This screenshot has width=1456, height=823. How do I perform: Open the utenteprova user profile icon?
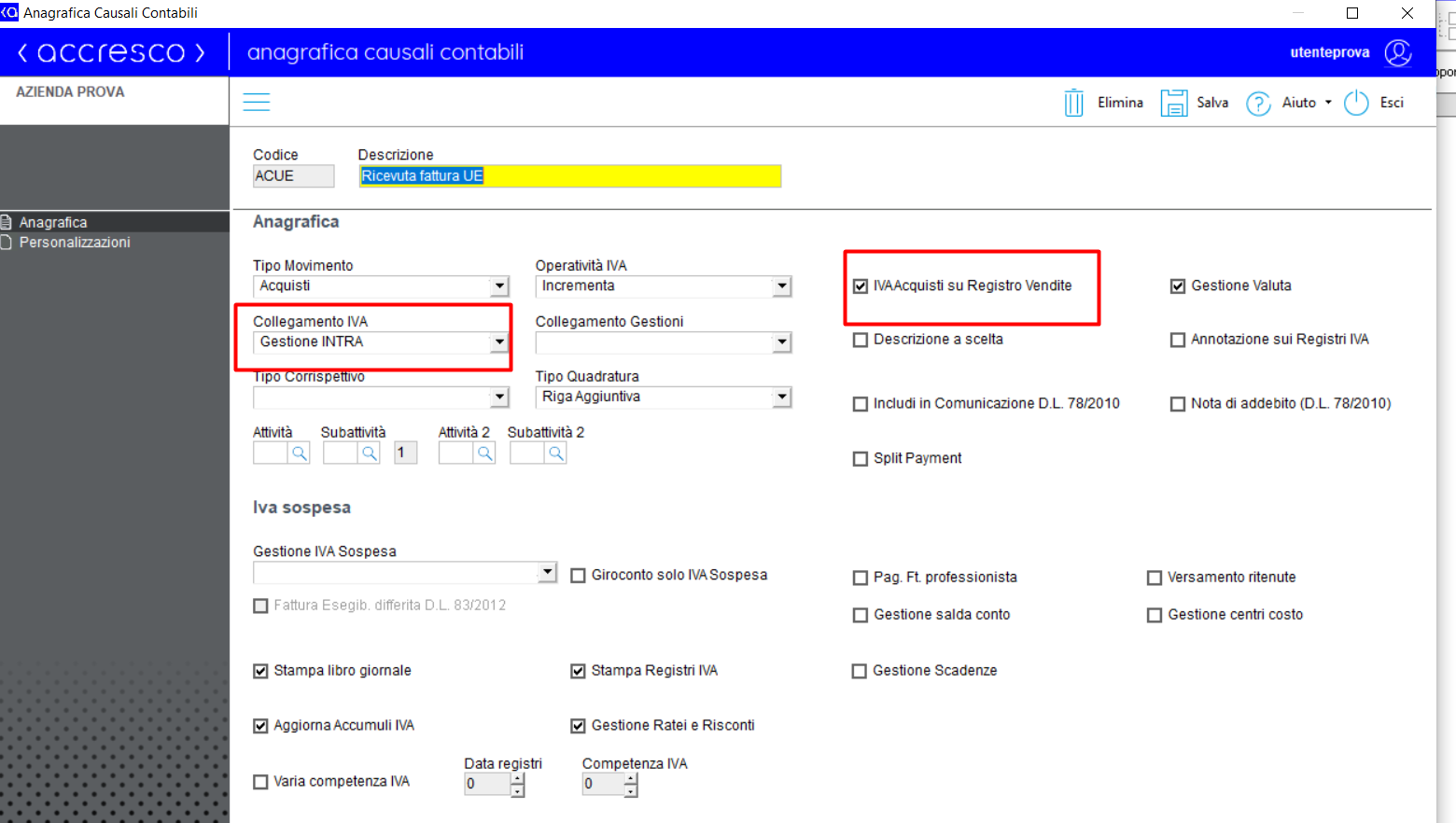point(1398,52)
